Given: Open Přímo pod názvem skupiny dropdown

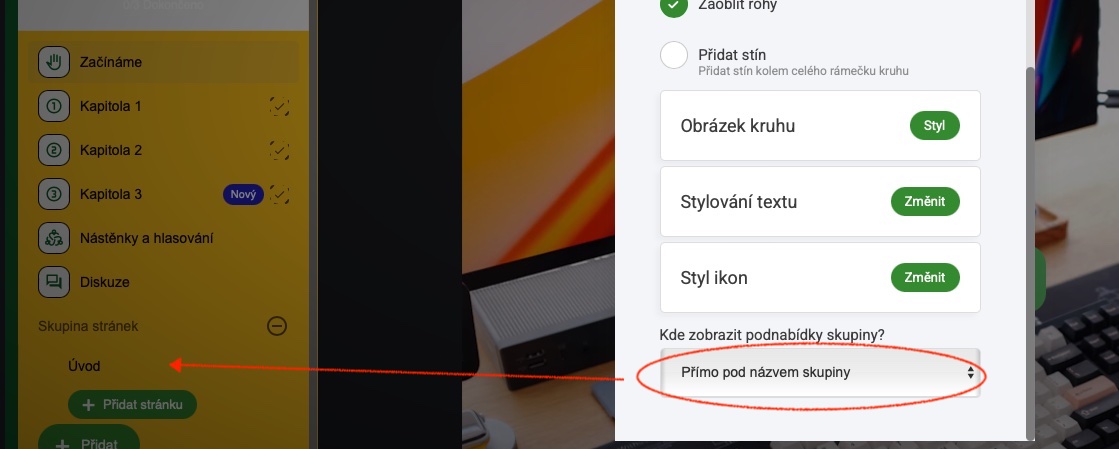Looking at the screenshot, I should coord(820,373).
